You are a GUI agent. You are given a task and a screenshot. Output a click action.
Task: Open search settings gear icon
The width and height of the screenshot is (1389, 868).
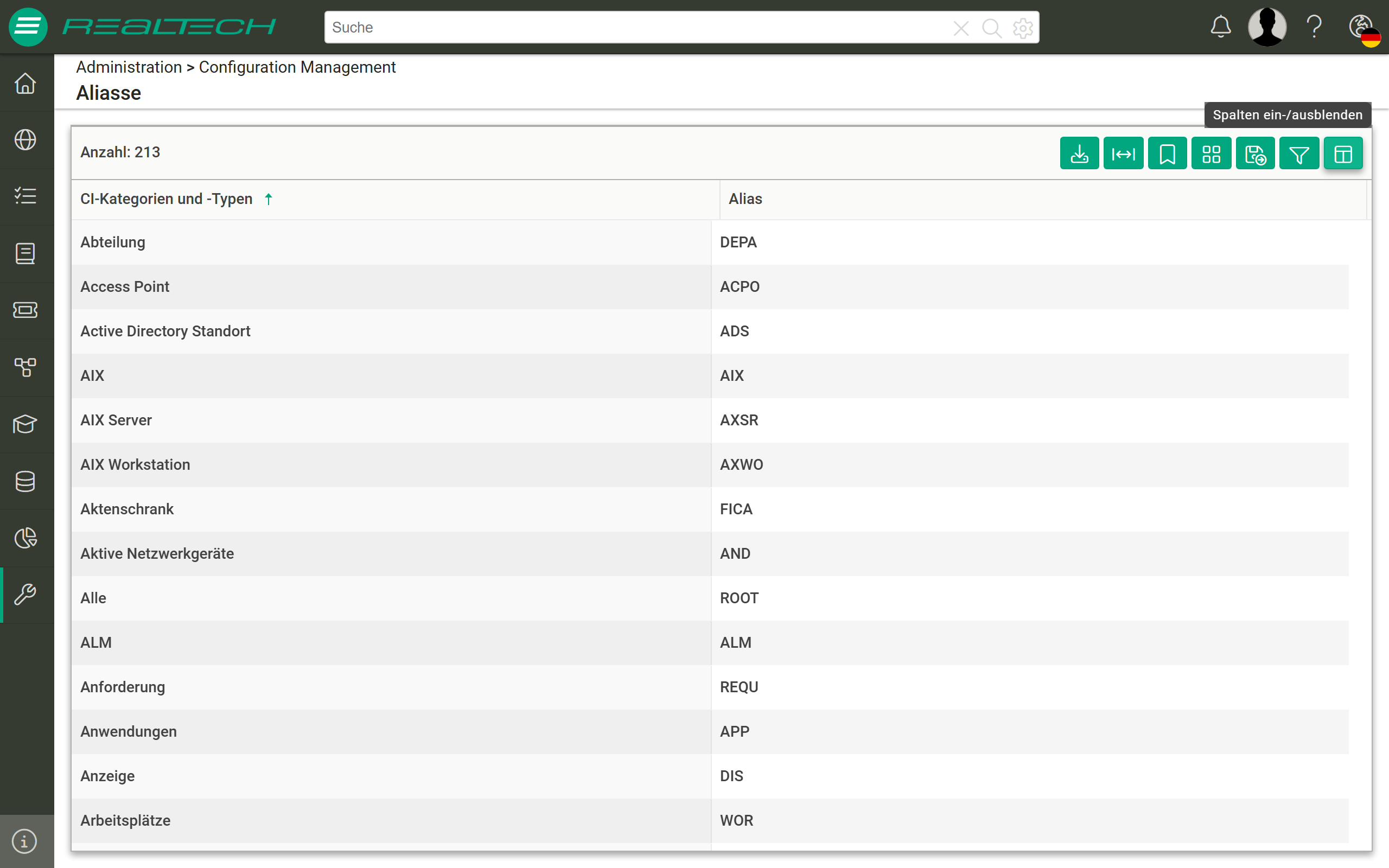pyautogui.click(x=1023, y=28)
